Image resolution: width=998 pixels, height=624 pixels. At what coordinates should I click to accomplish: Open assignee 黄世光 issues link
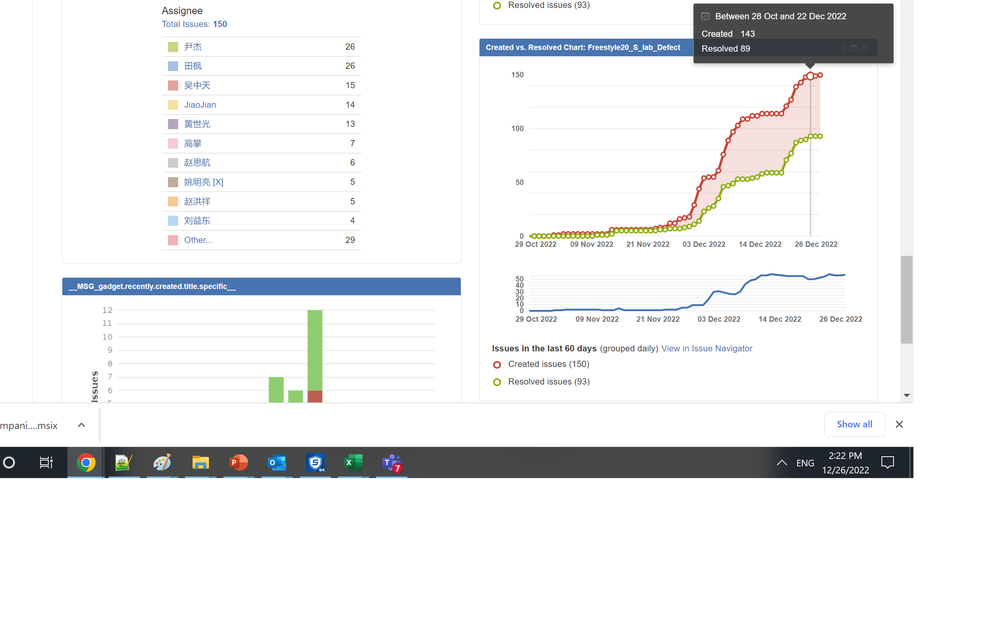click(197, 124)
